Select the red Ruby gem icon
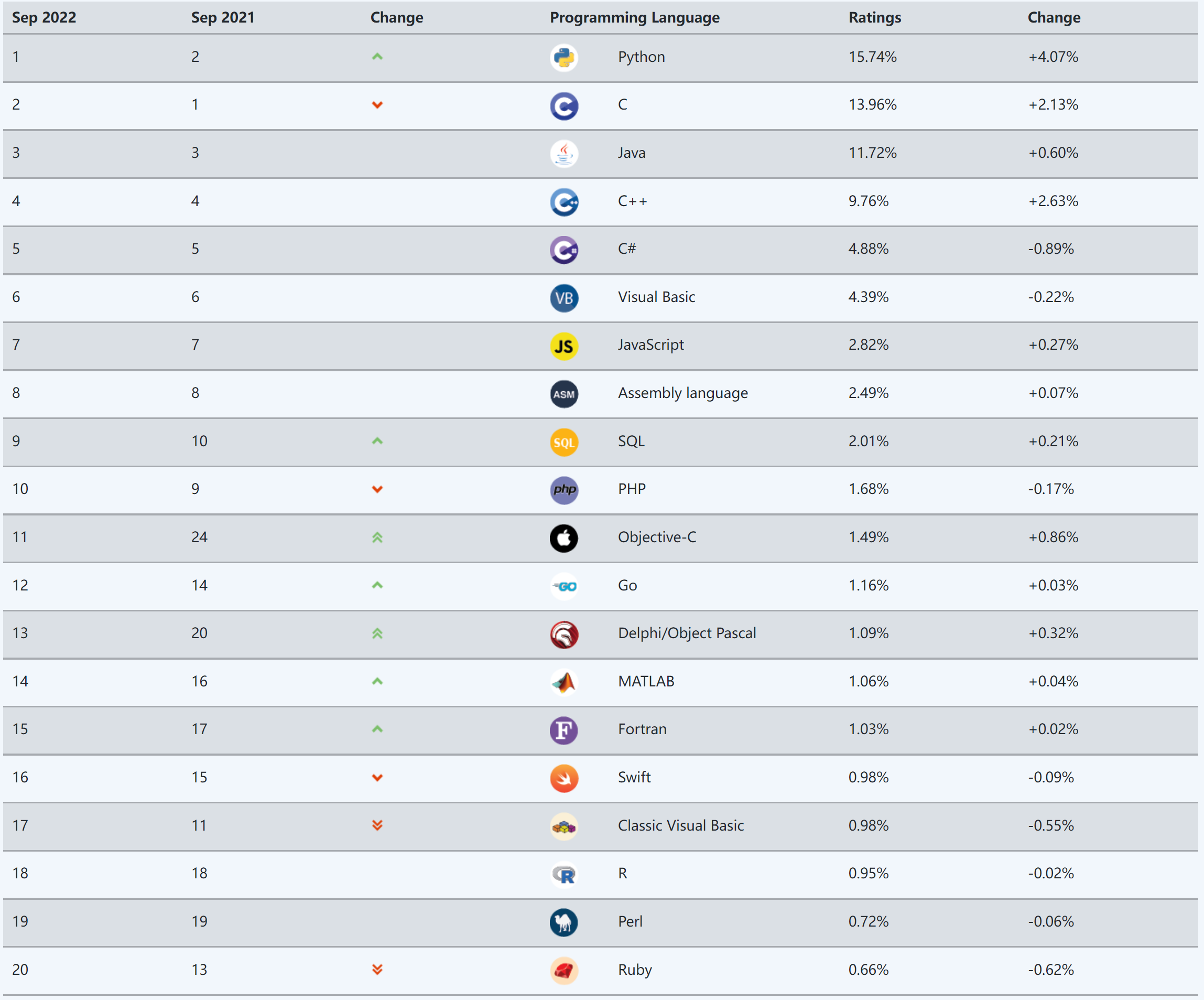Screen dimensions: 1204x1000 (563, 971)
